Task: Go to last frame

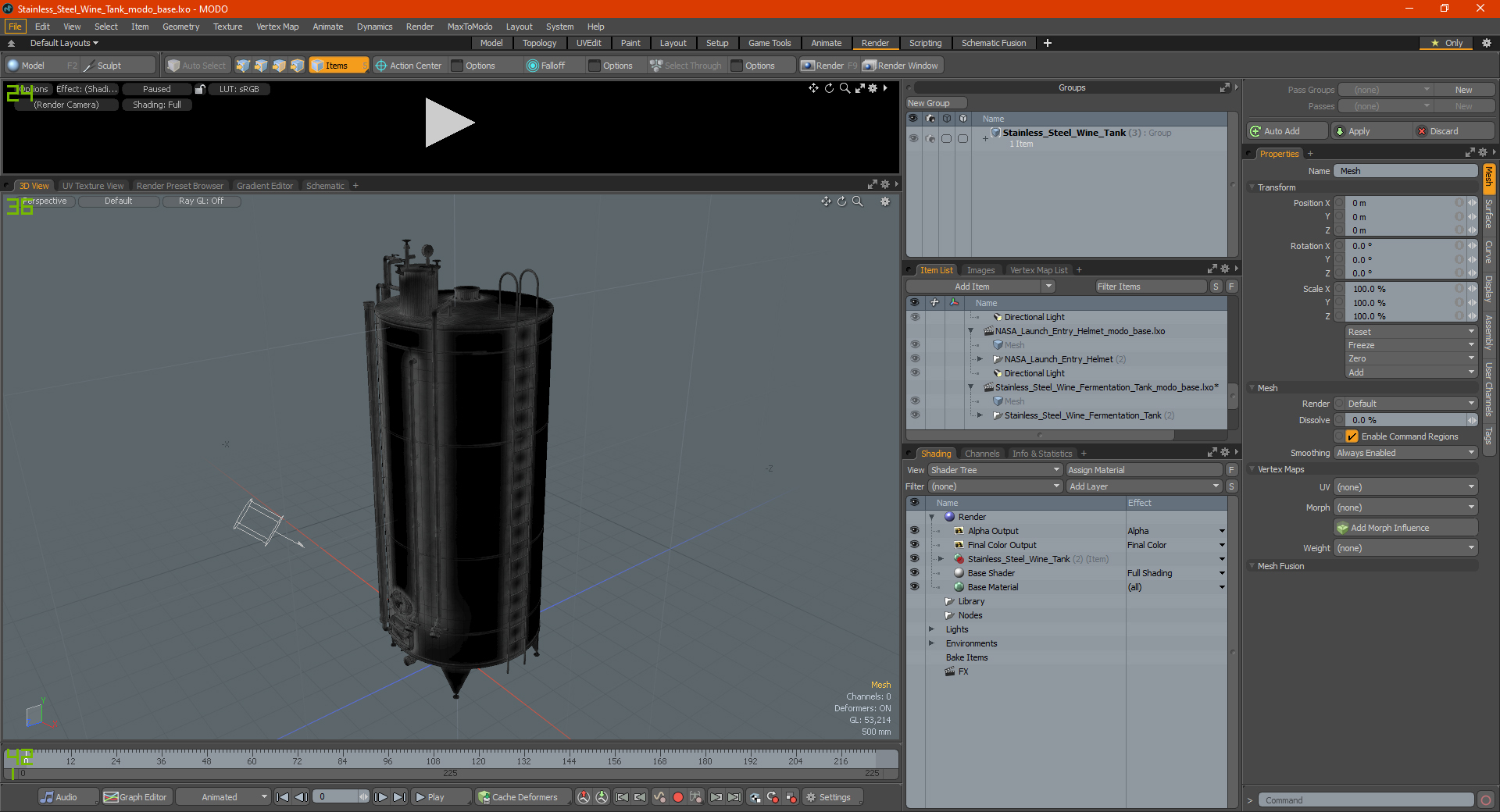Action: [399, 797]
